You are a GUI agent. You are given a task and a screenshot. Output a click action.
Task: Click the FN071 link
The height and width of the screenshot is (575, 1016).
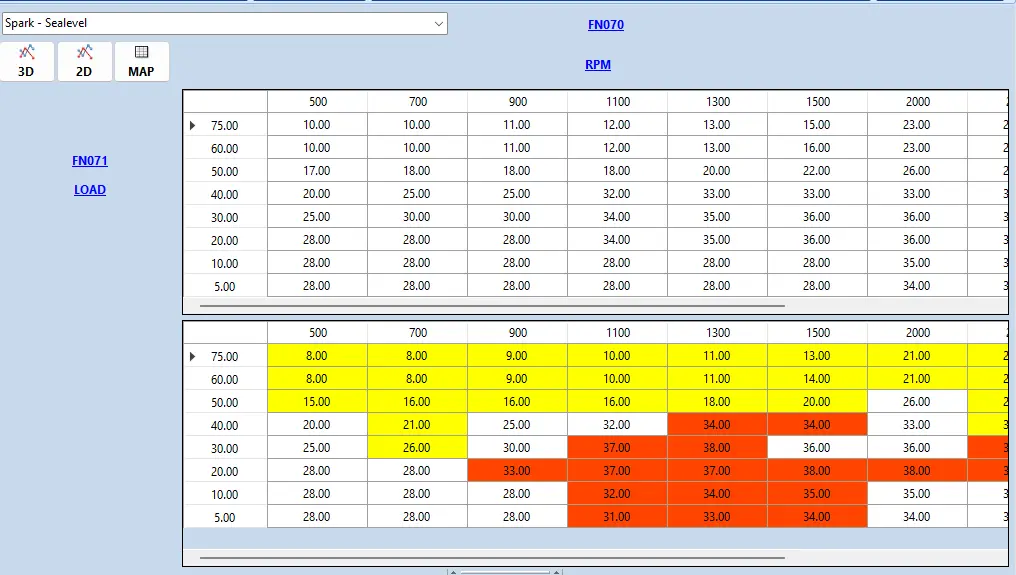(89, 161)
